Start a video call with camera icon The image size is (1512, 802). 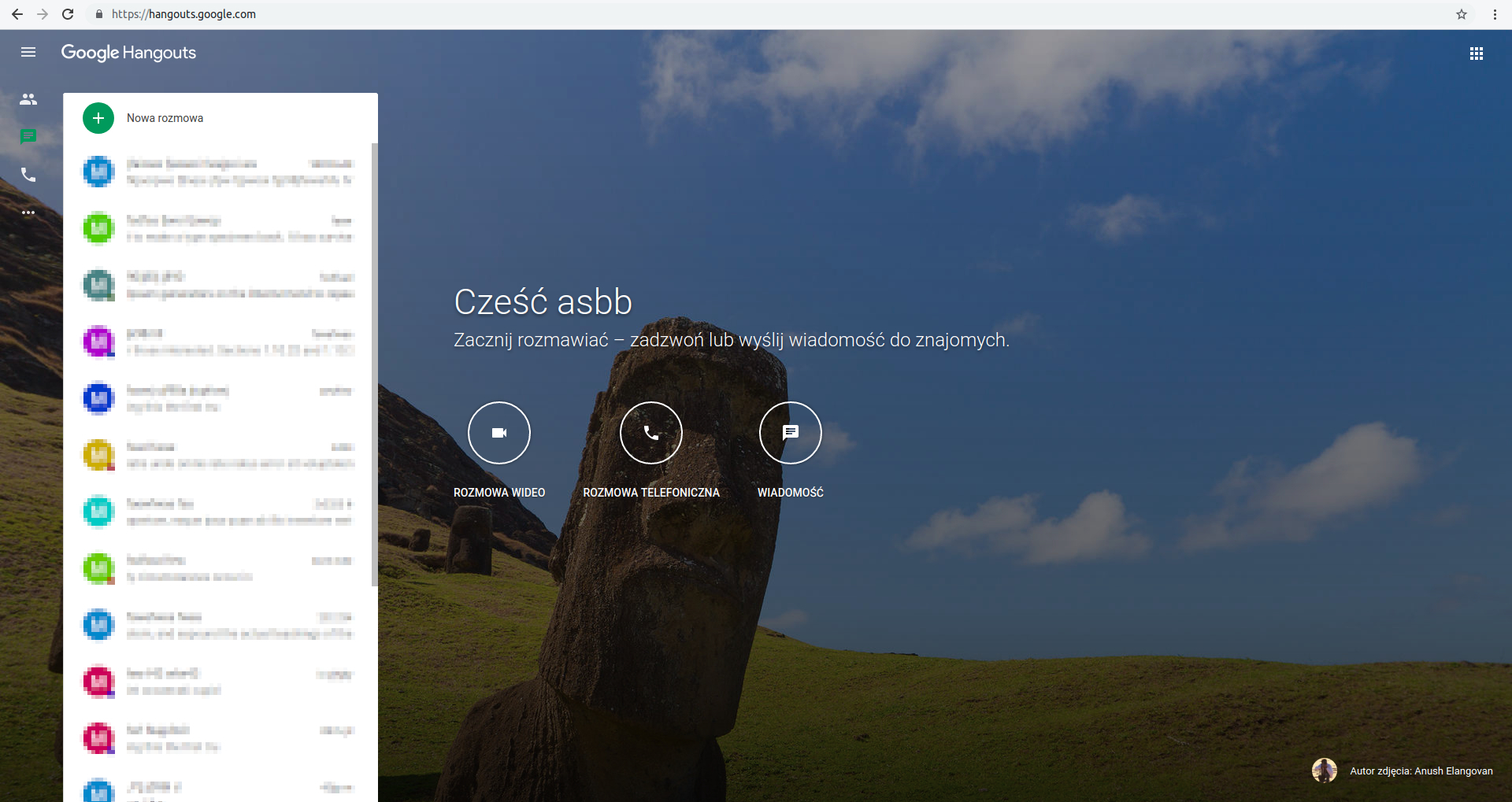[x=499, y=433]
